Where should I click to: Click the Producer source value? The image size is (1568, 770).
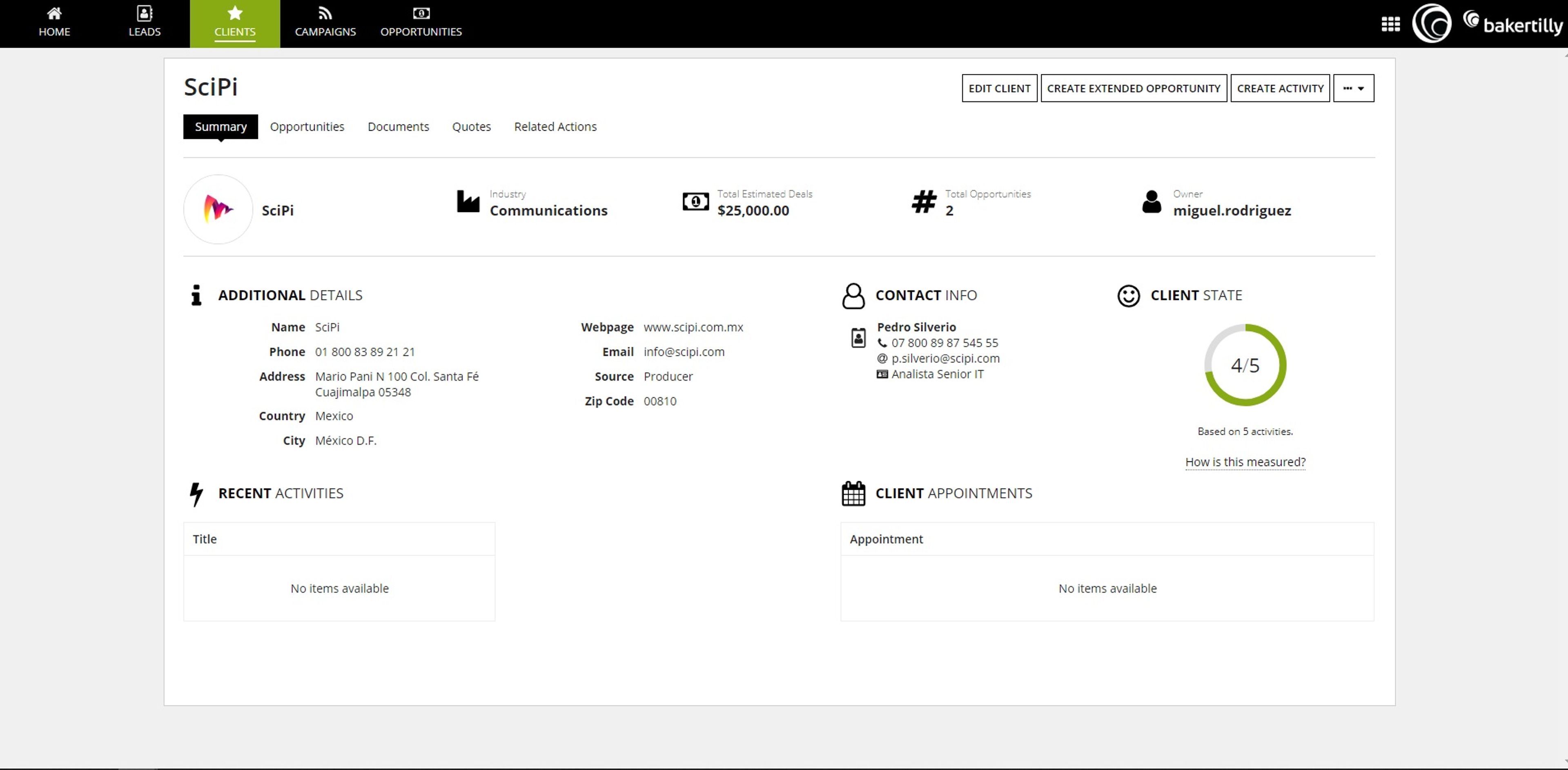click(x=668, y=377)
